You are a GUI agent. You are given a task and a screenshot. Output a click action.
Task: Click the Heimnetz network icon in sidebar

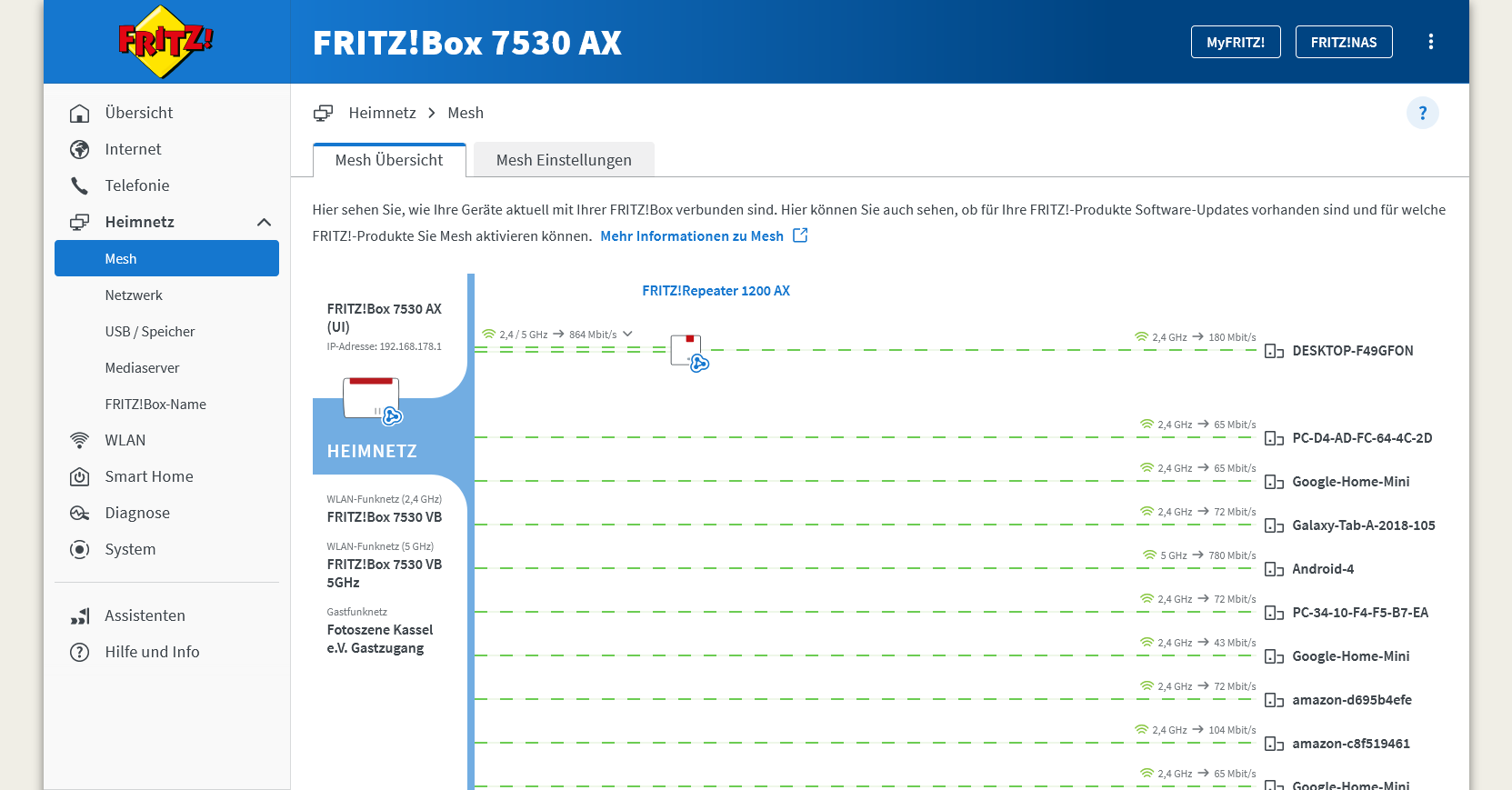tap(80, 222)
